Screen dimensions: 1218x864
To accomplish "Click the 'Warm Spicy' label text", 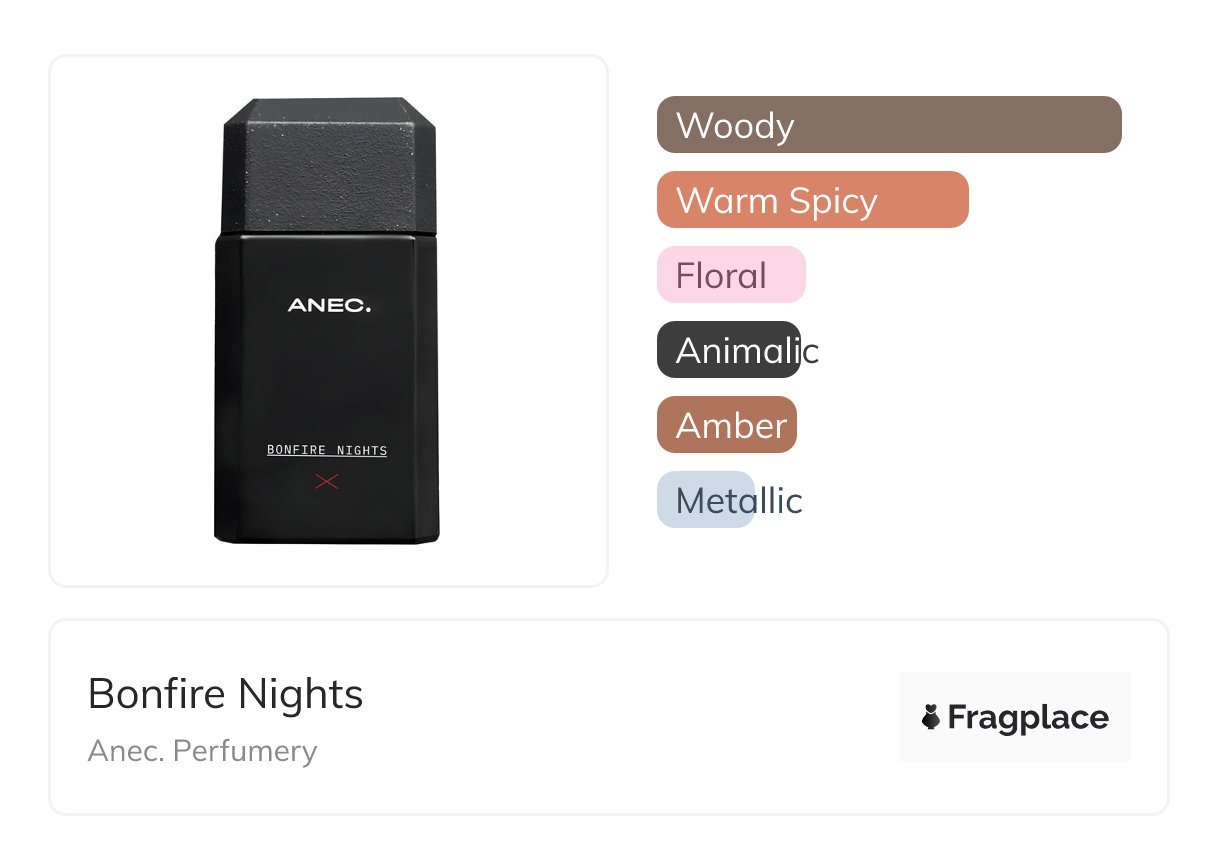I will (777, 201).
